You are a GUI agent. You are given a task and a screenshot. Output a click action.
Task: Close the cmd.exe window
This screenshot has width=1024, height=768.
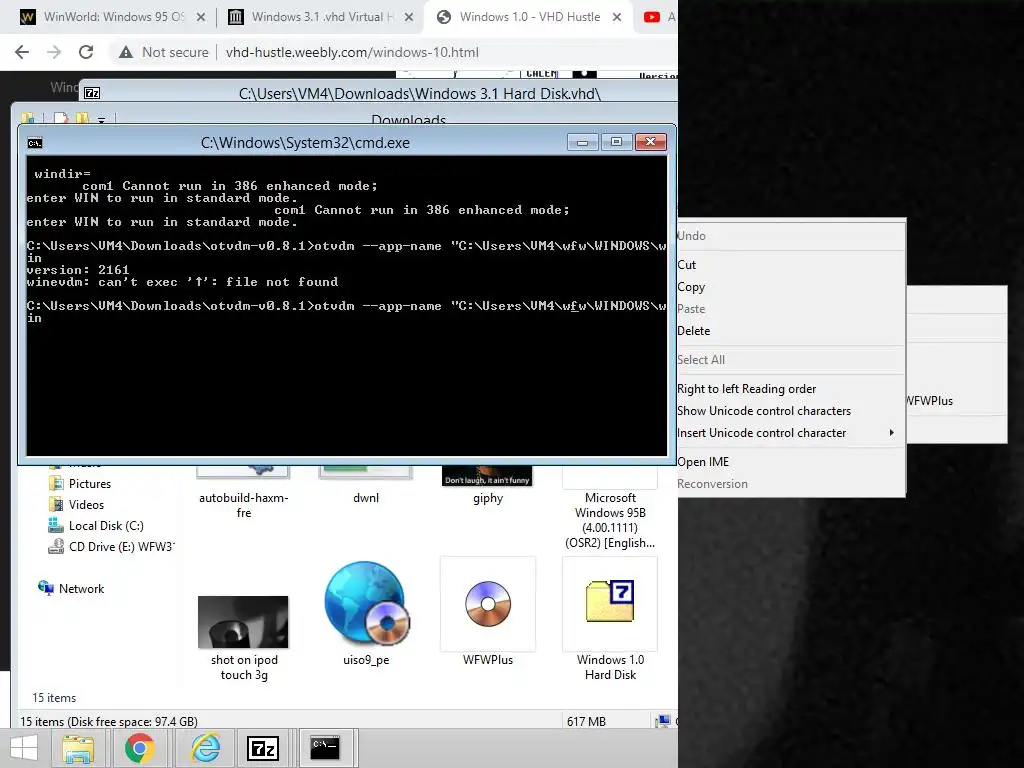pyautogui.click(x=650, y=142)
